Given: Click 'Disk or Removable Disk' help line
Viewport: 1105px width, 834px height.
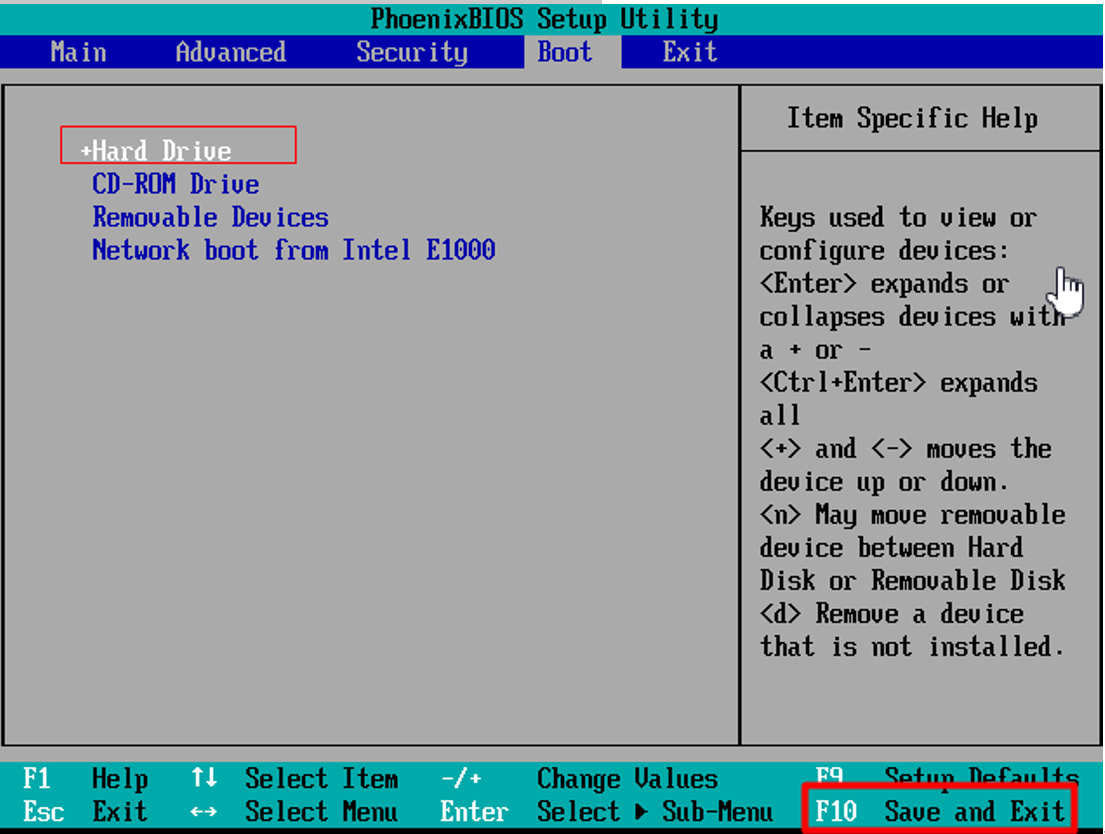Looking at the screenshot, I should click(913, 580).
